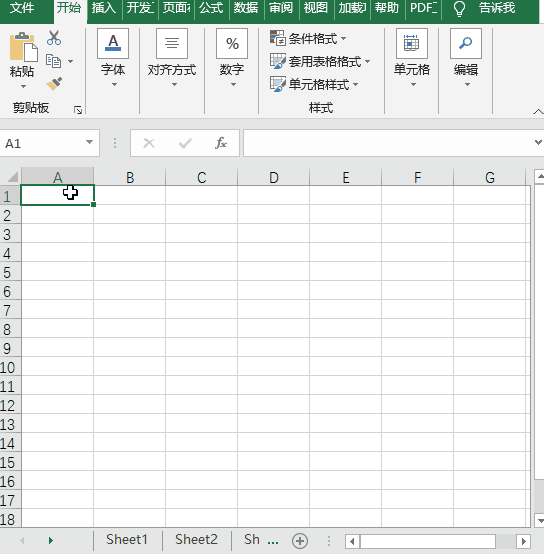Image resolution: width=544 pixels, height=554 pixels.
Task: Click inside the formula bar input
Action: click(389, 143)
